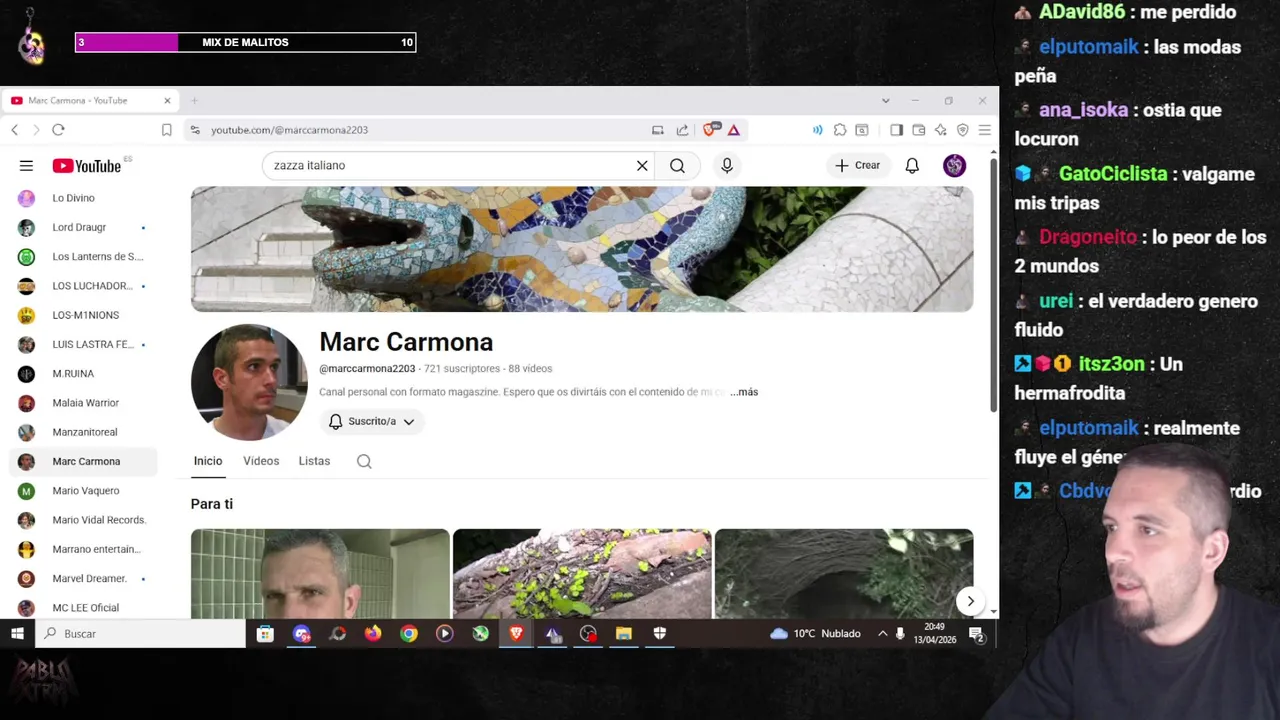Viewport: 1280px width, 720px height.
Task: Click the Windows Buscar search box
Action: click(140, 633)
